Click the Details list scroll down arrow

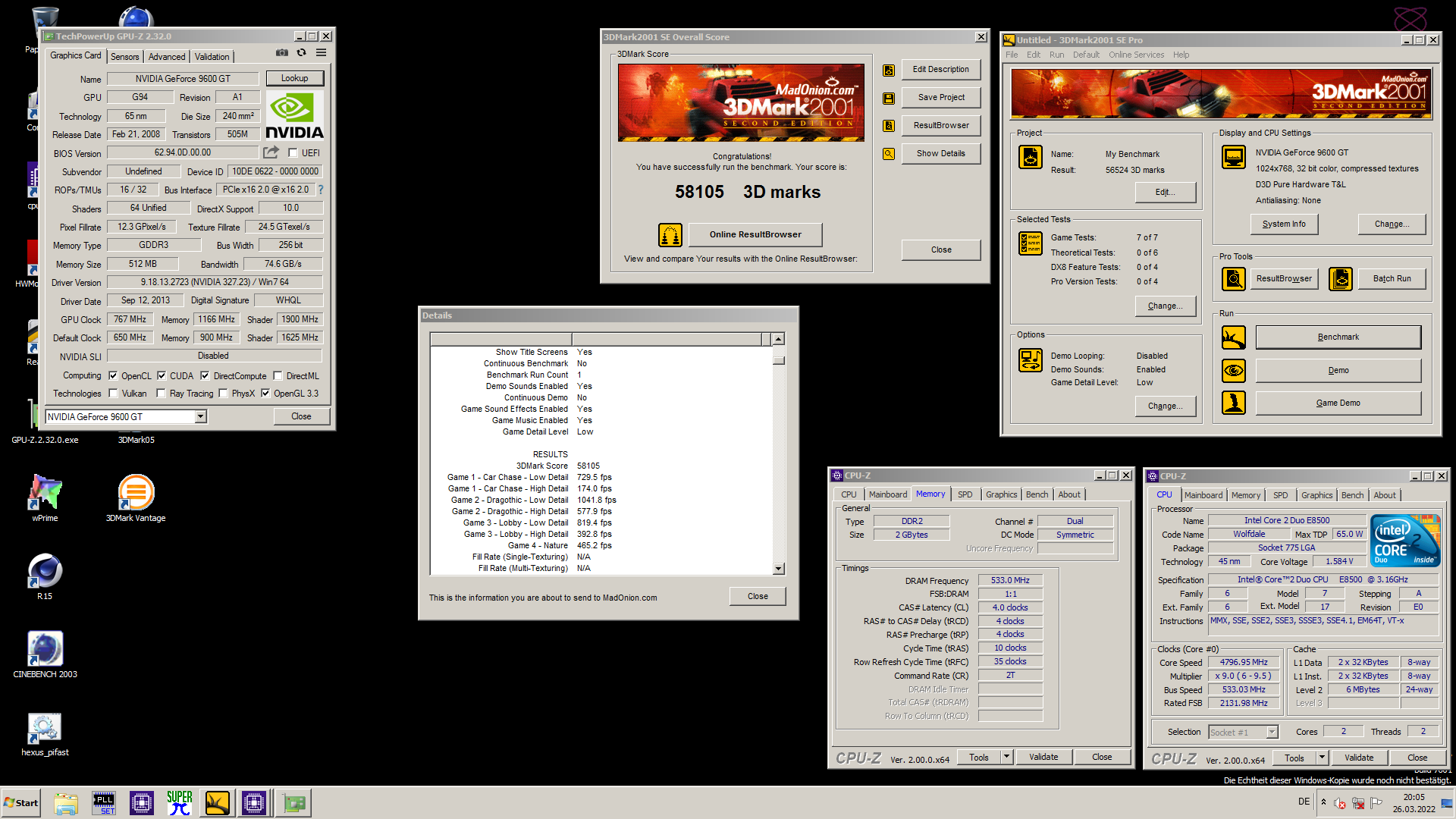(778, 568)
